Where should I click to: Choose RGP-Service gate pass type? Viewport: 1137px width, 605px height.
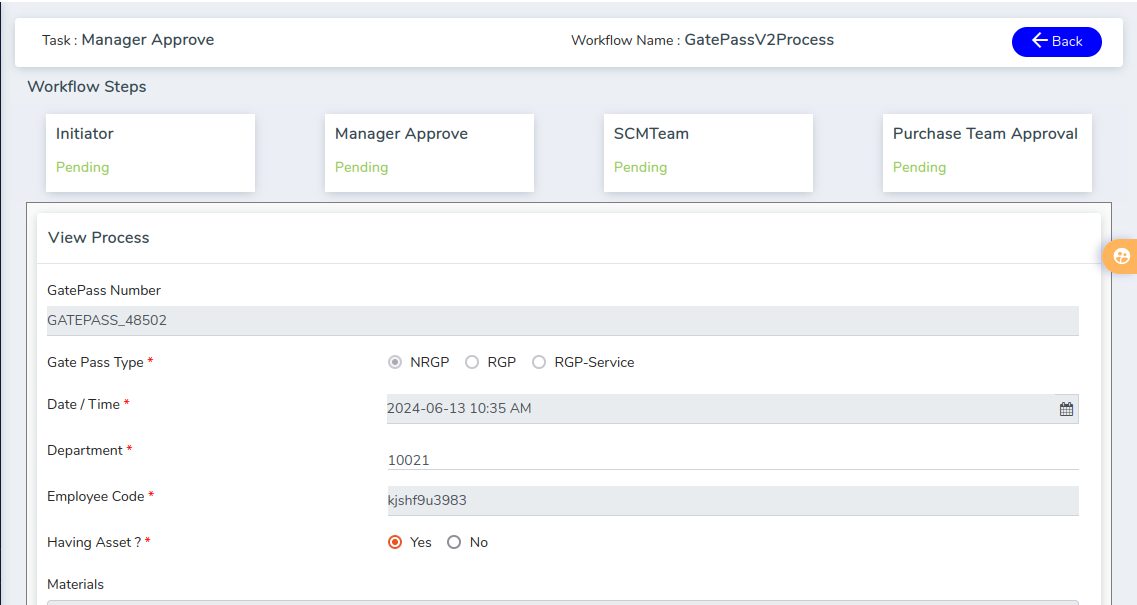[539, 362]
